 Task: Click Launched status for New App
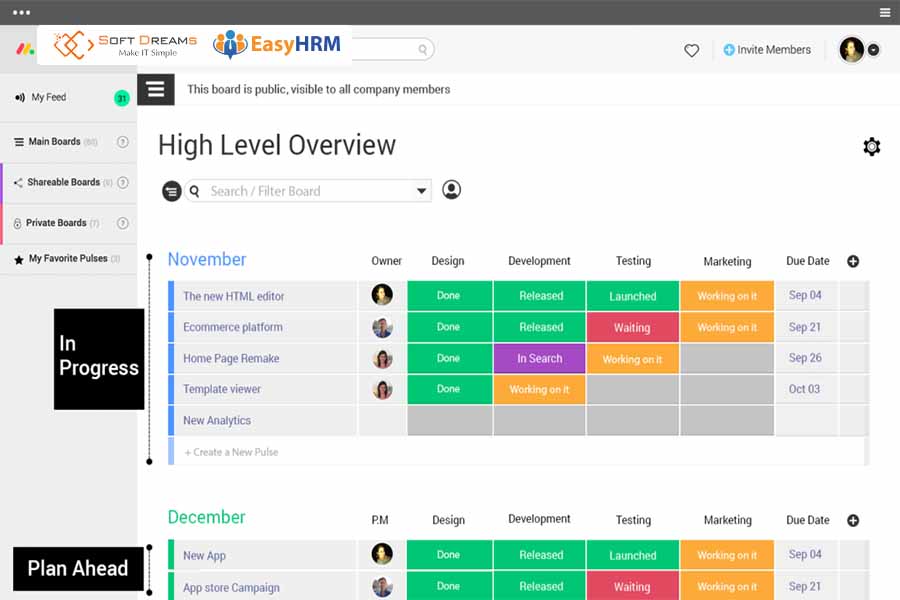(633, 555)
